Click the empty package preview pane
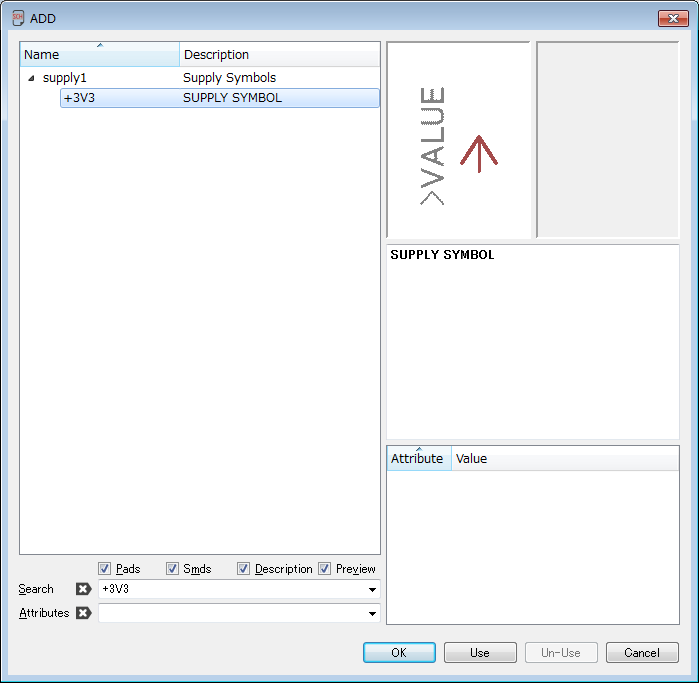Image resolution: width=699 pixels, height=683 pixels. 608,140
